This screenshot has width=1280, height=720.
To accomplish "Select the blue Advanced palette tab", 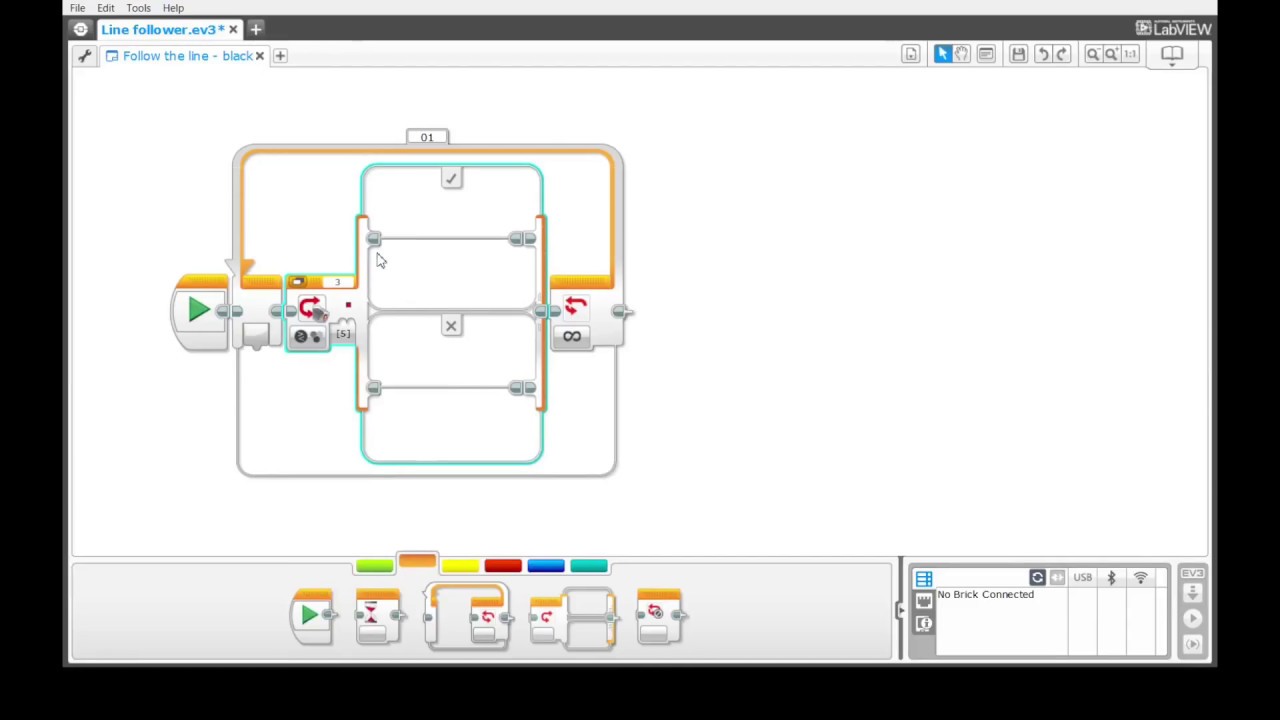I will [546, 567].
